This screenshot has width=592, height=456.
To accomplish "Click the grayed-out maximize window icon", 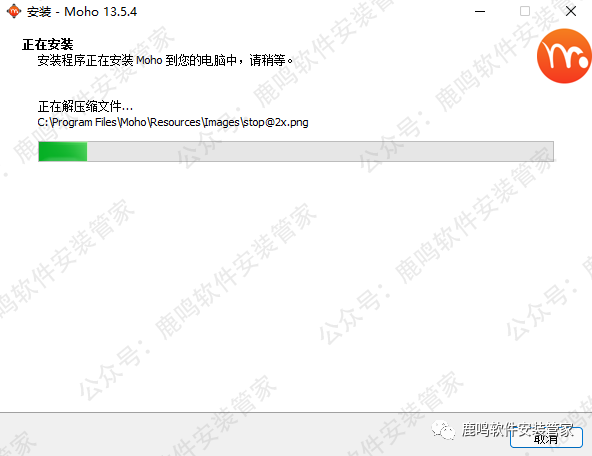I will 525,11.
